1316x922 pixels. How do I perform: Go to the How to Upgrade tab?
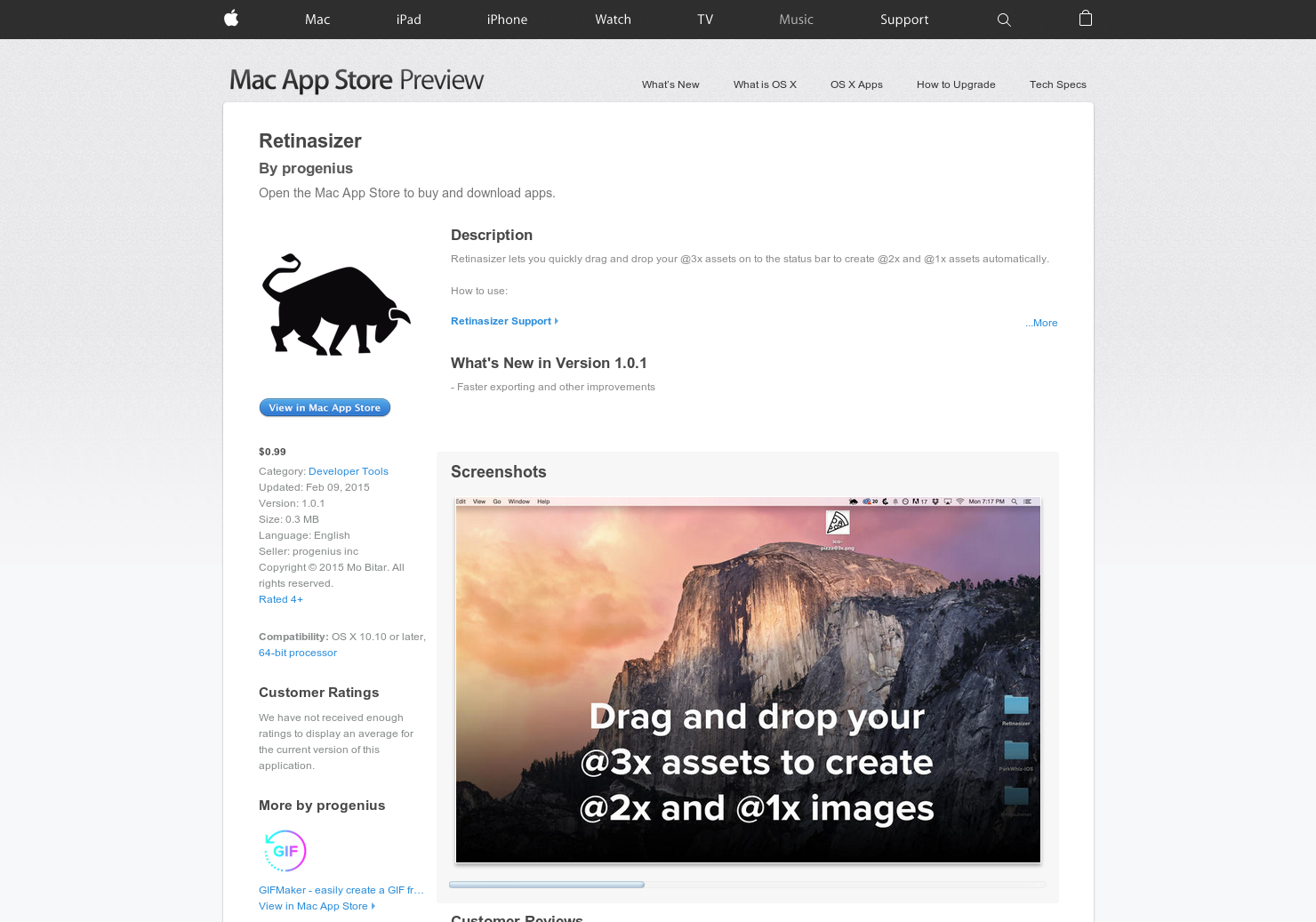pos(956,84)
